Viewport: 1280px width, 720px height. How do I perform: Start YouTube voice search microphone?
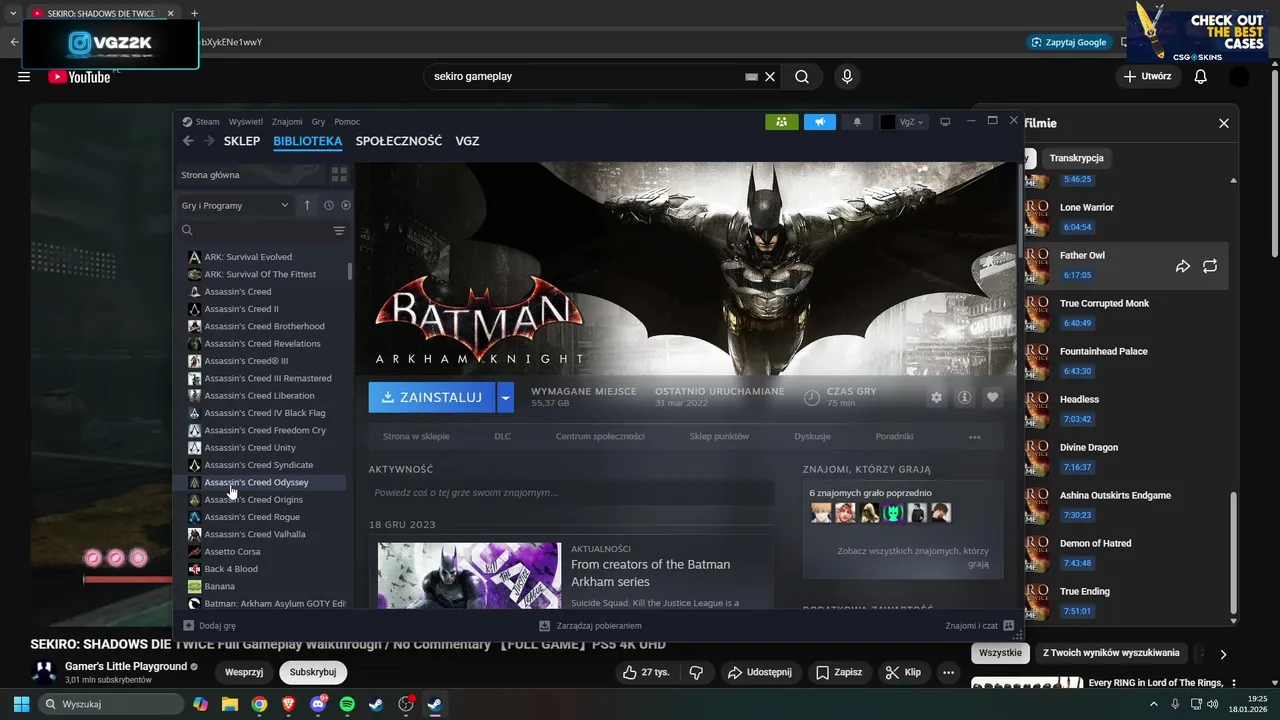[847, 76]
